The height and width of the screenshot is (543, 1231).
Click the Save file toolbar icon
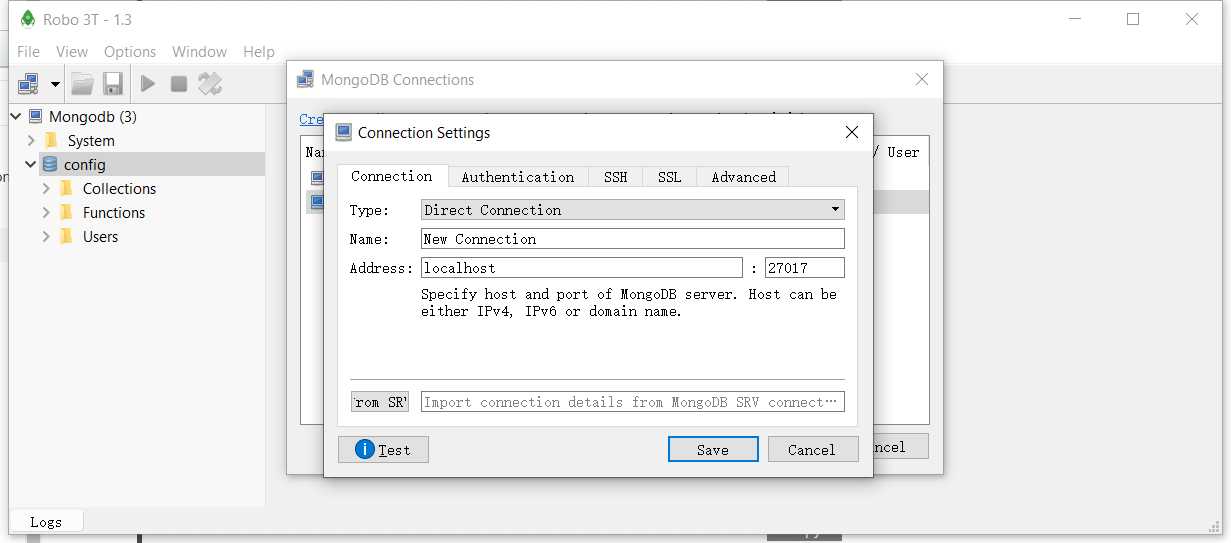113,83
